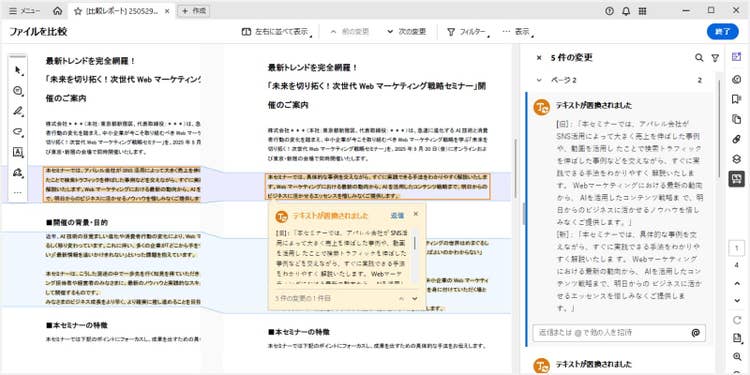Click the blue 終了 button
The image size is (750, 375).
[722, 32]
